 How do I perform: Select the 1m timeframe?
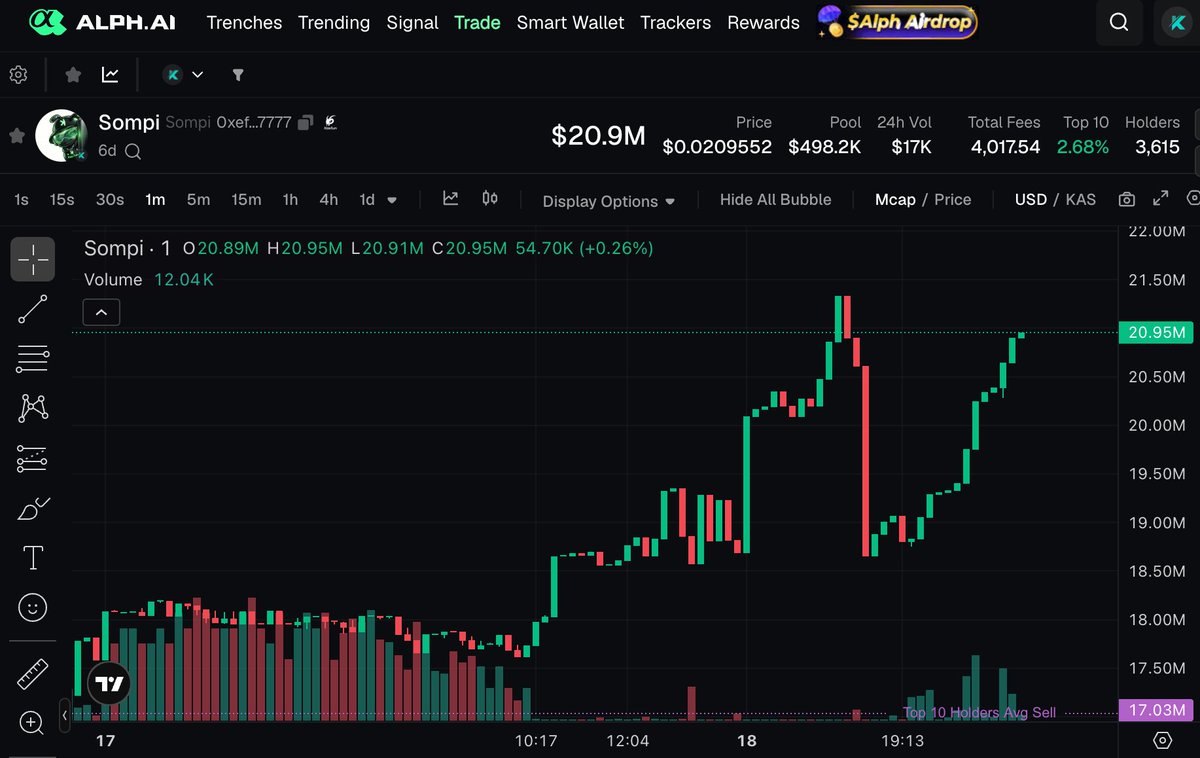click(155, 200)
